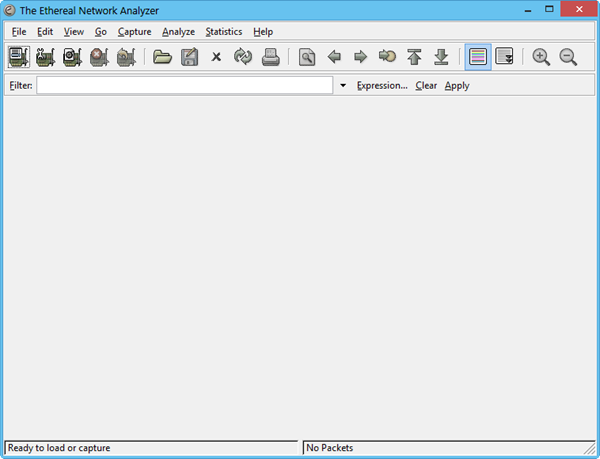Close the capture file (X icon)
This screenshot has width=600, height=459.
[216, 57]
